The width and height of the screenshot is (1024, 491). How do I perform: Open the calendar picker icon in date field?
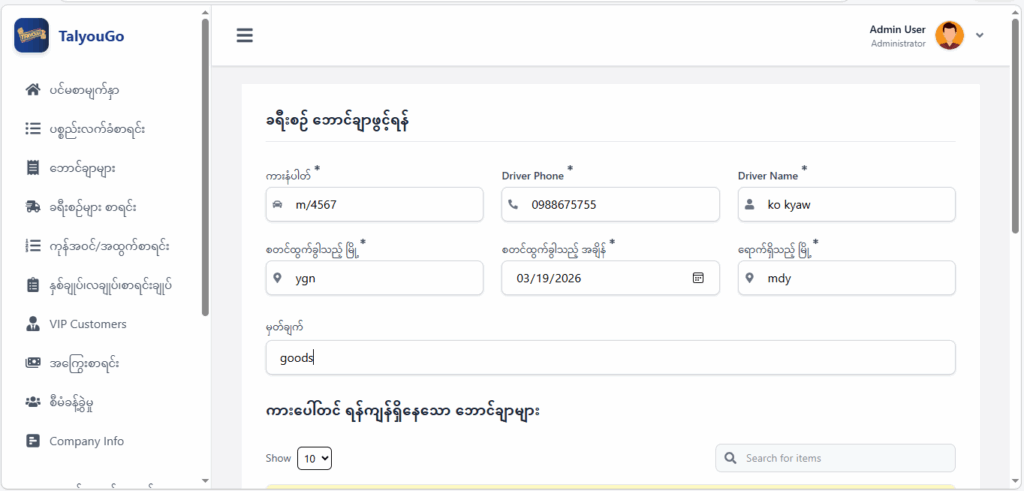(x=698, y=278)
